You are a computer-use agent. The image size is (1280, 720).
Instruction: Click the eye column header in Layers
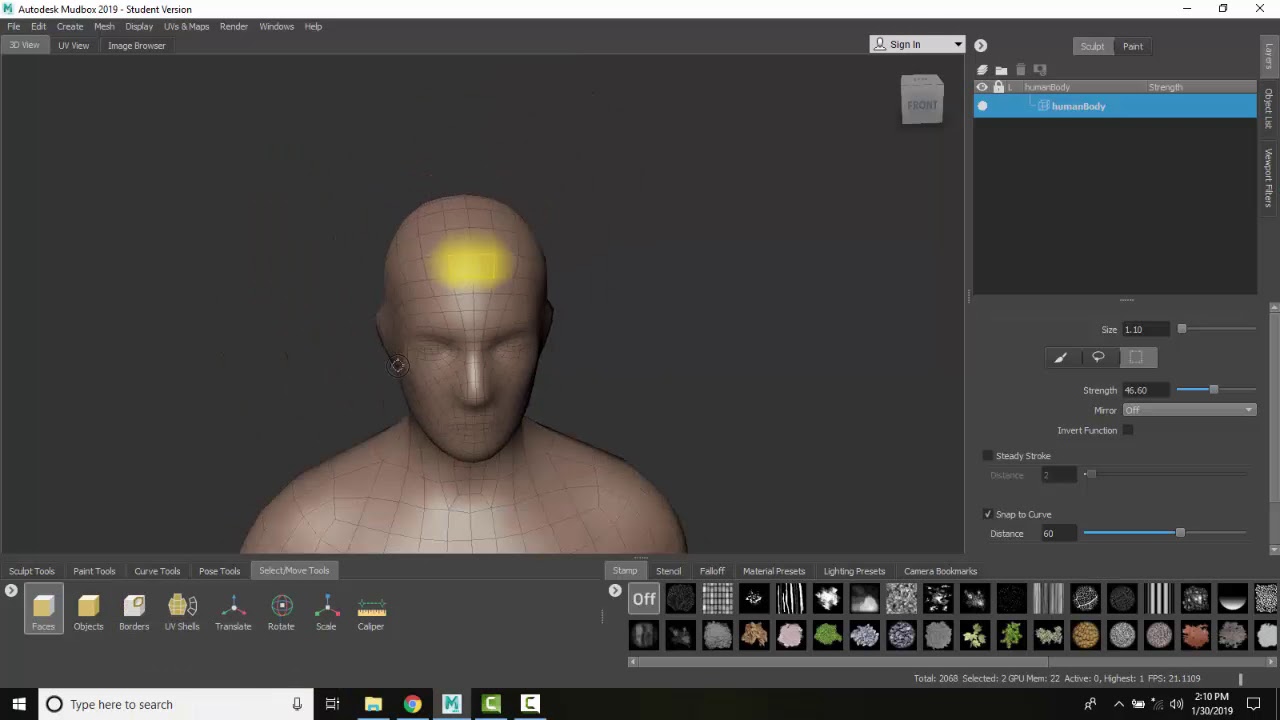pyautogui.click(x=982, y=87)
